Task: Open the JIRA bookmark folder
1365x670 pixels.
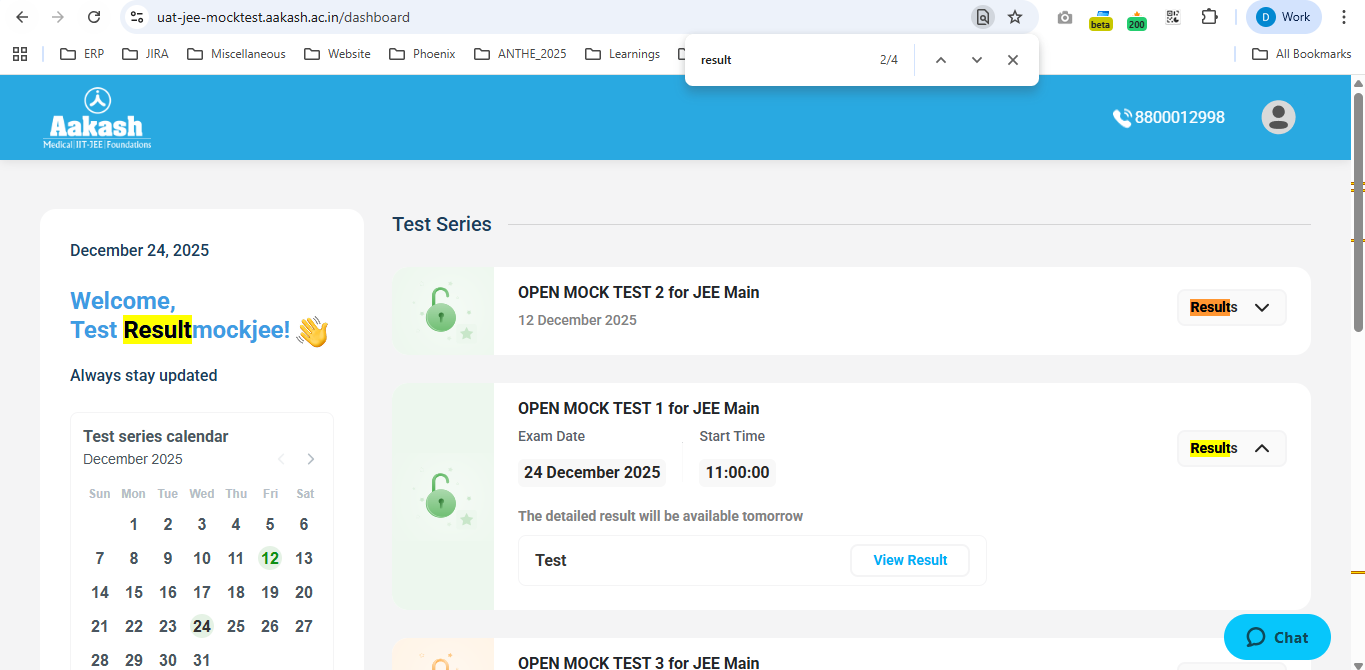Action: 145,54
